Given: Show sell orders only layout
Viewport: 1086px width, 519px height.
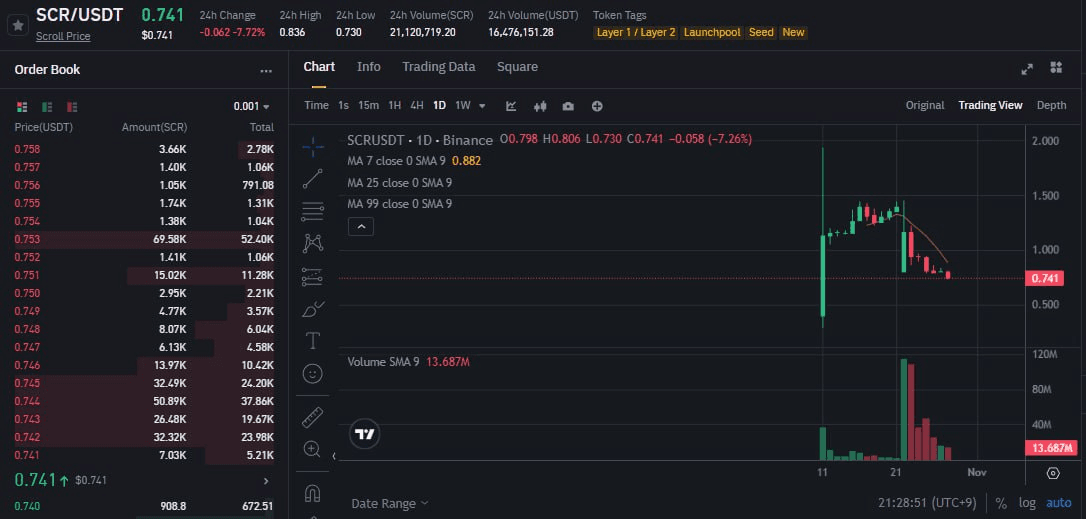Looking at the screenshot, I should click(x=72, y=107).
